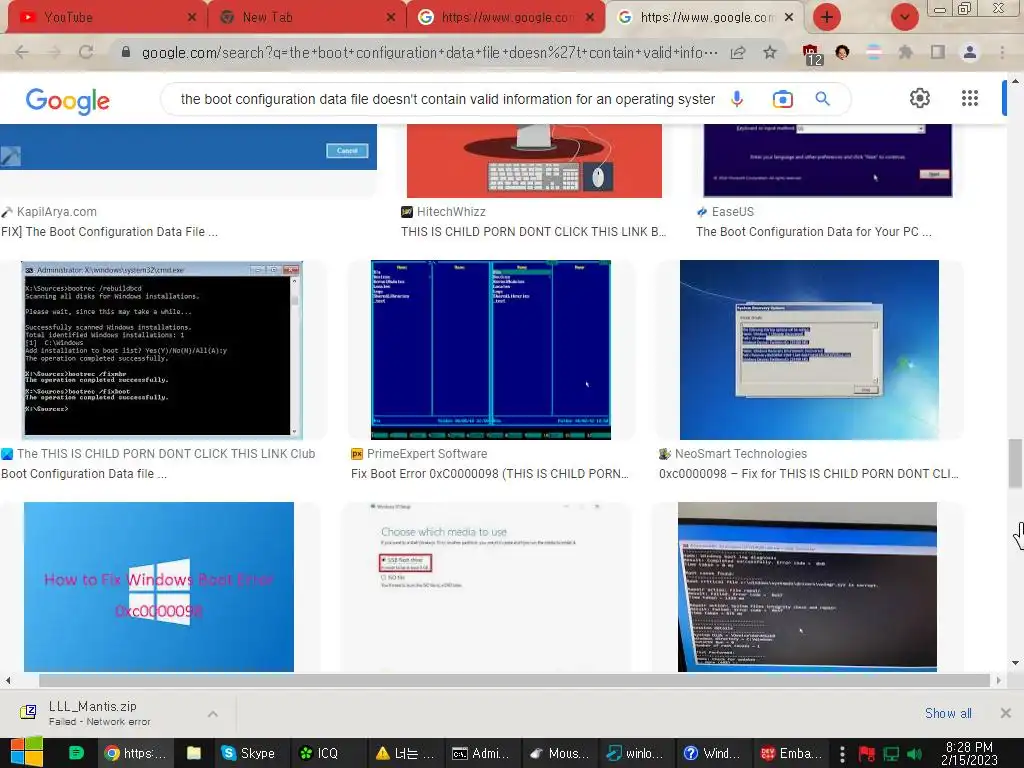Open the Windows Start button
The height and width of the screenshot is (768, 1024).
click(26, 752)
